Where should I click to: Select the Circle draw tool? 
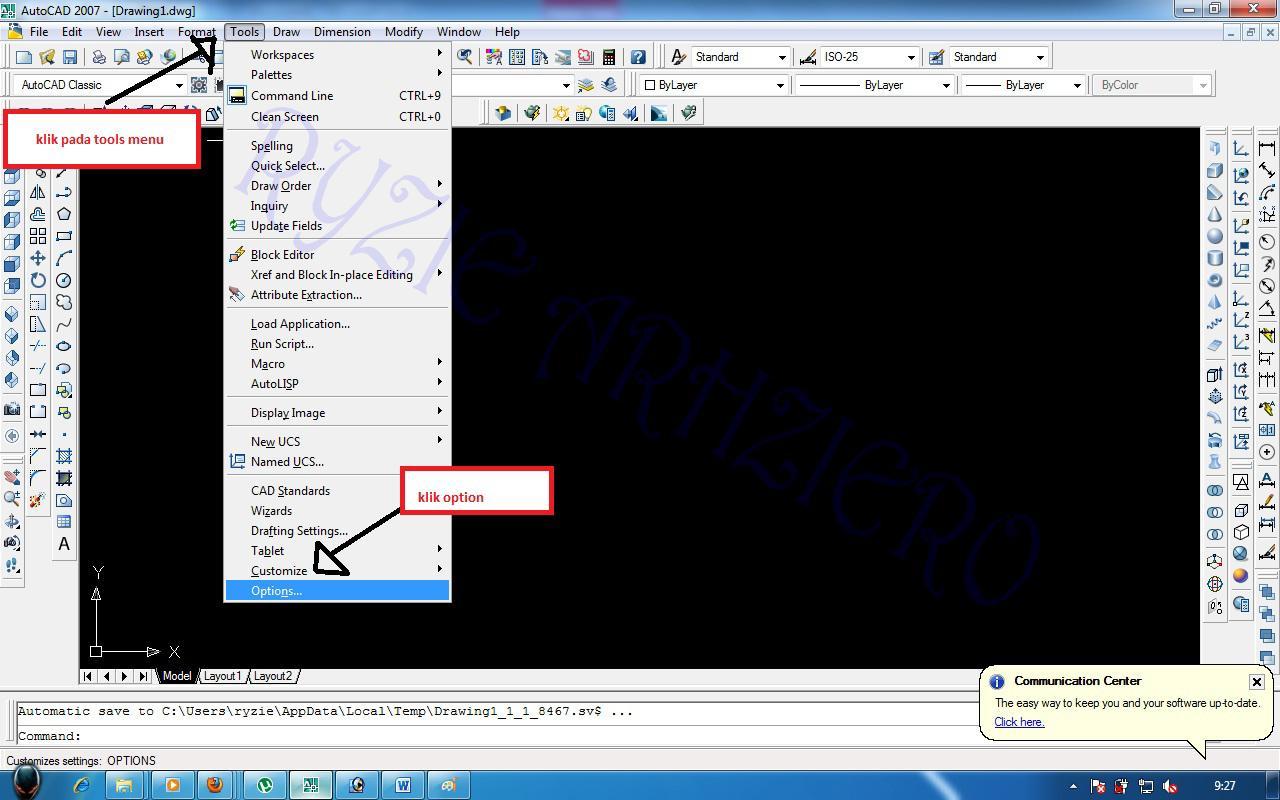click(x=64, y=280)
